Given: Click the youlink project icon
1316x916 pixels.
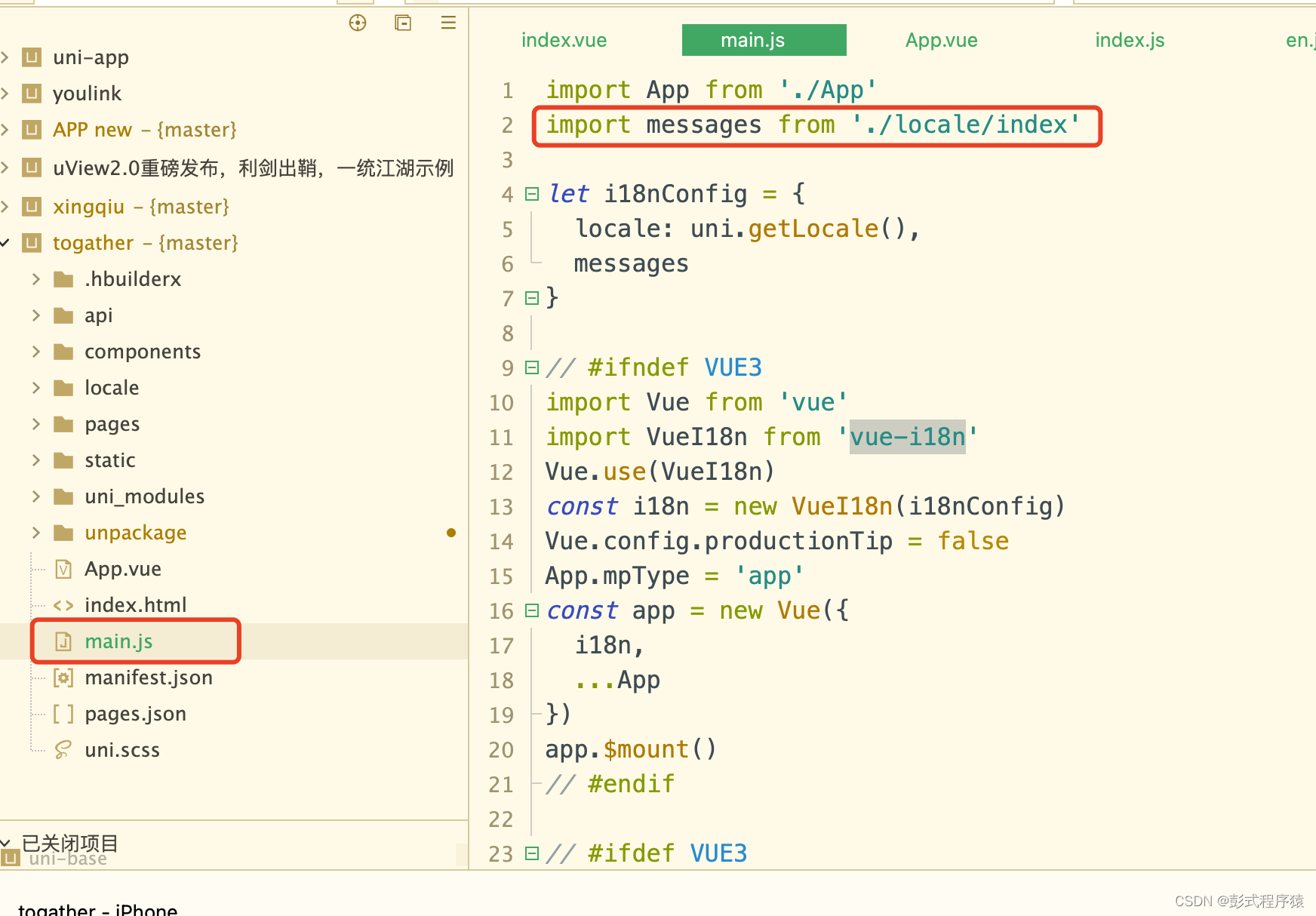Looking at the screenshot, I should 32,94.
